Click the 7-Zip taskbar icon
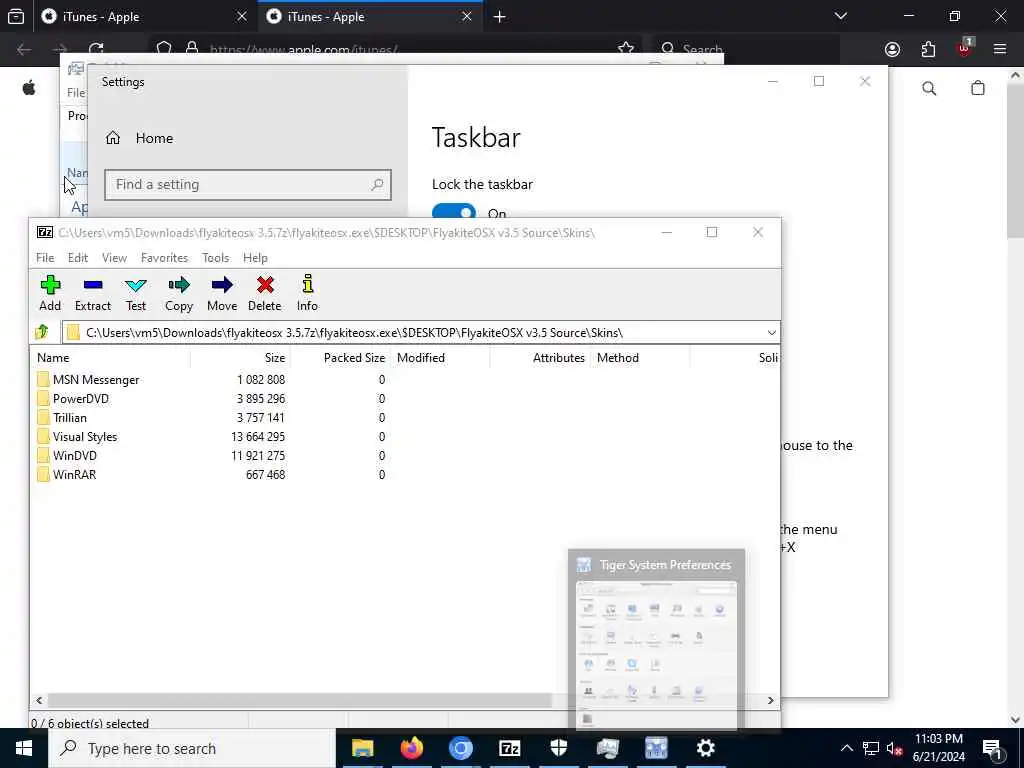 click(x=509, y=748)
